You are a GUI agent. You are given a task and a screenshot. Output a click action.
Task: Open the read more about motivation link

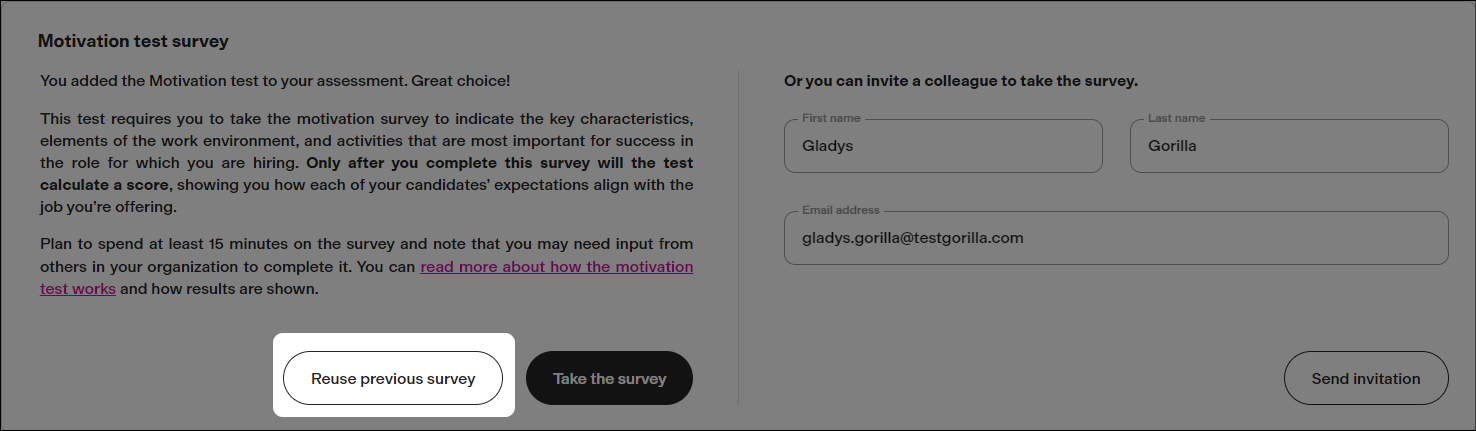(556, 267)
